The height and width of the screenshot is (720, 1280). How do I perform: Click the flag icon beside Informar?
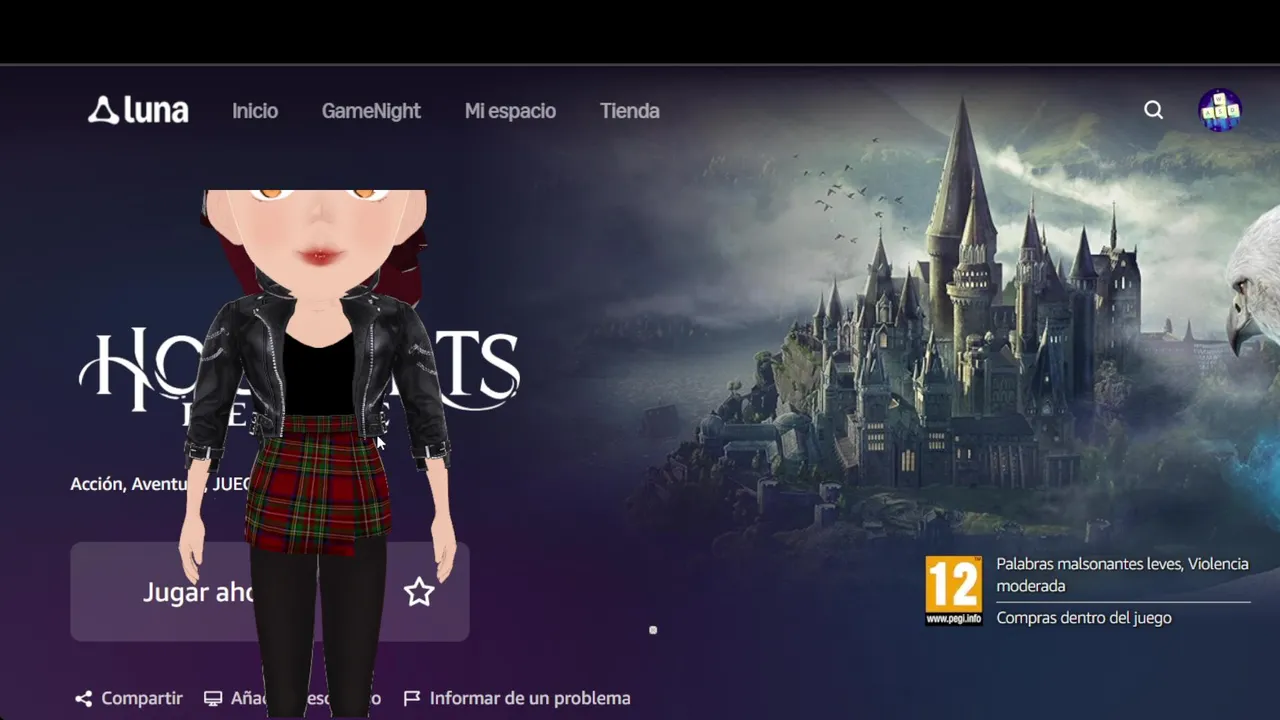(412, 698)
